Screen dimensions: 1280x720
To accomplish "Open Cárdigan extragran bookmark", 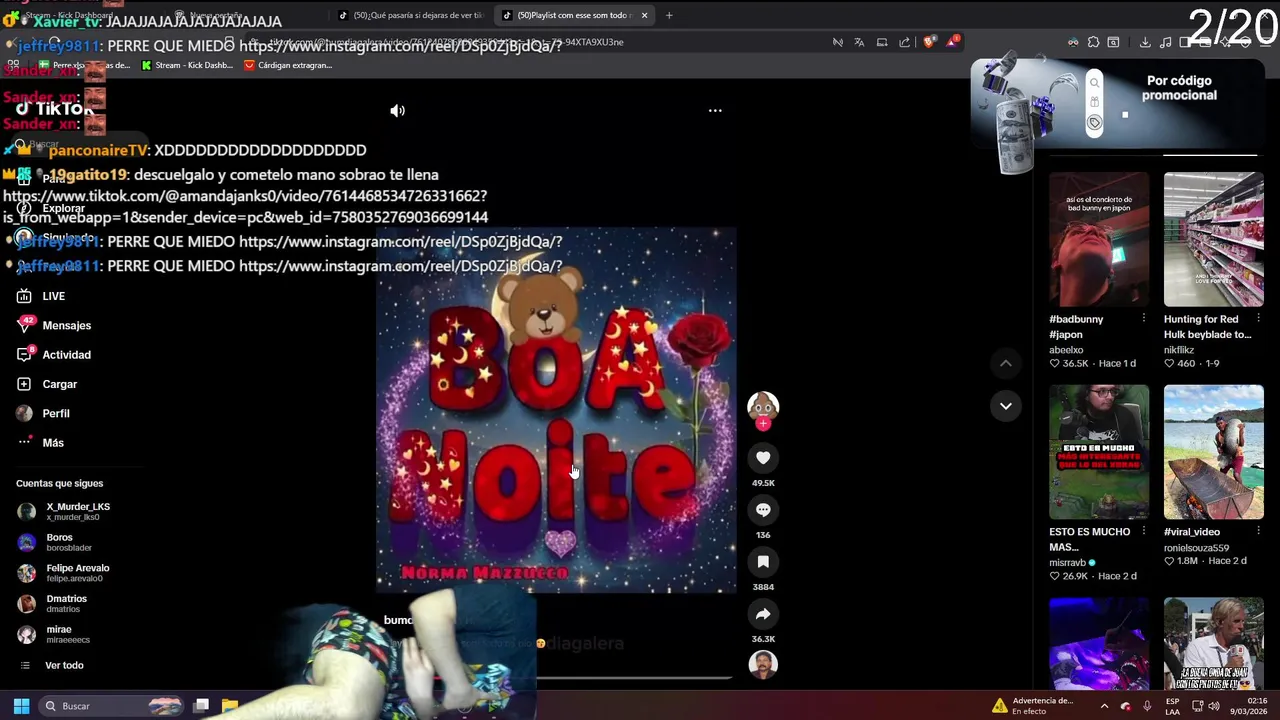I will [288, 65].
